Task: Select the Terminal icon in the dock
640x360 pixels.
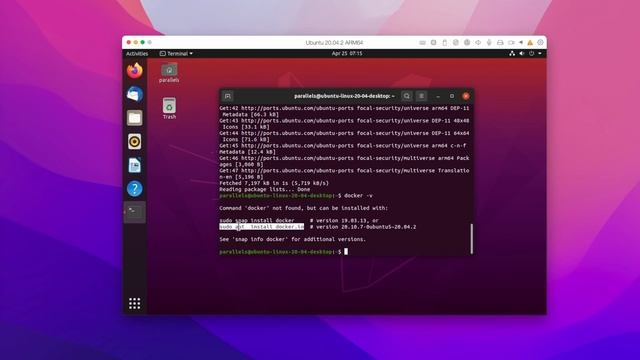Action: (134, 212)
